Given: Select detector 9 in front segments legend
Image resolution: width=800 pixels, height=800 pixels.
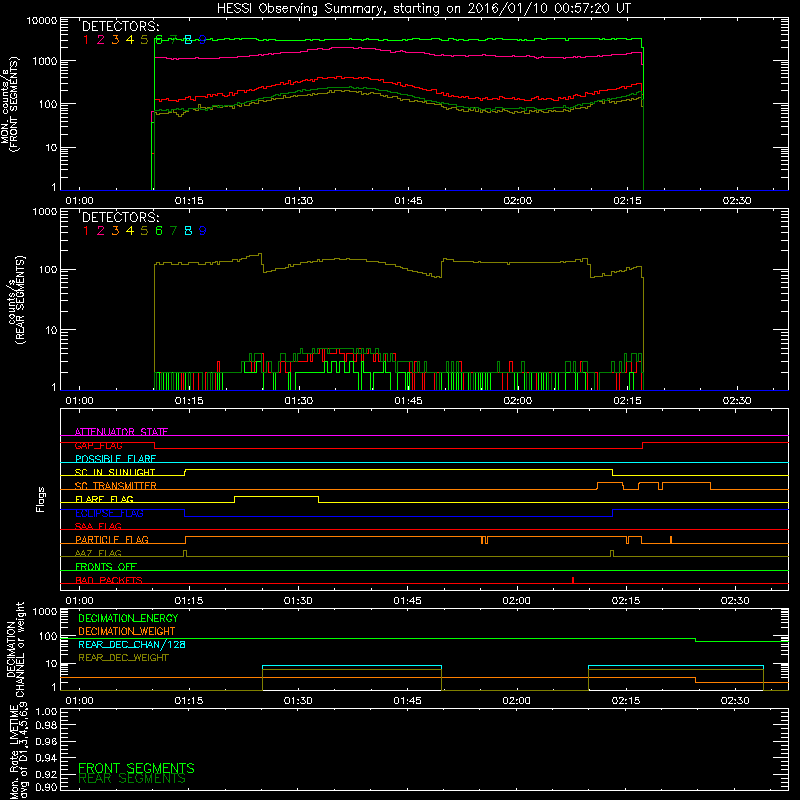Looking at the screenshot, I should pyautogui.click(x=203, y=40).
